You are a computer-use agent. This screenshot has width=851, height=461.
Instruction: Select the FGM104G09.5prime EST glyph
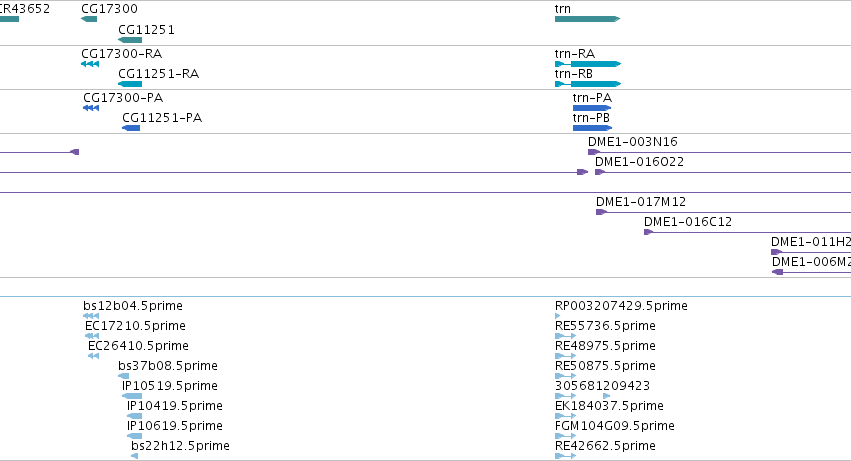coord(566,436)
